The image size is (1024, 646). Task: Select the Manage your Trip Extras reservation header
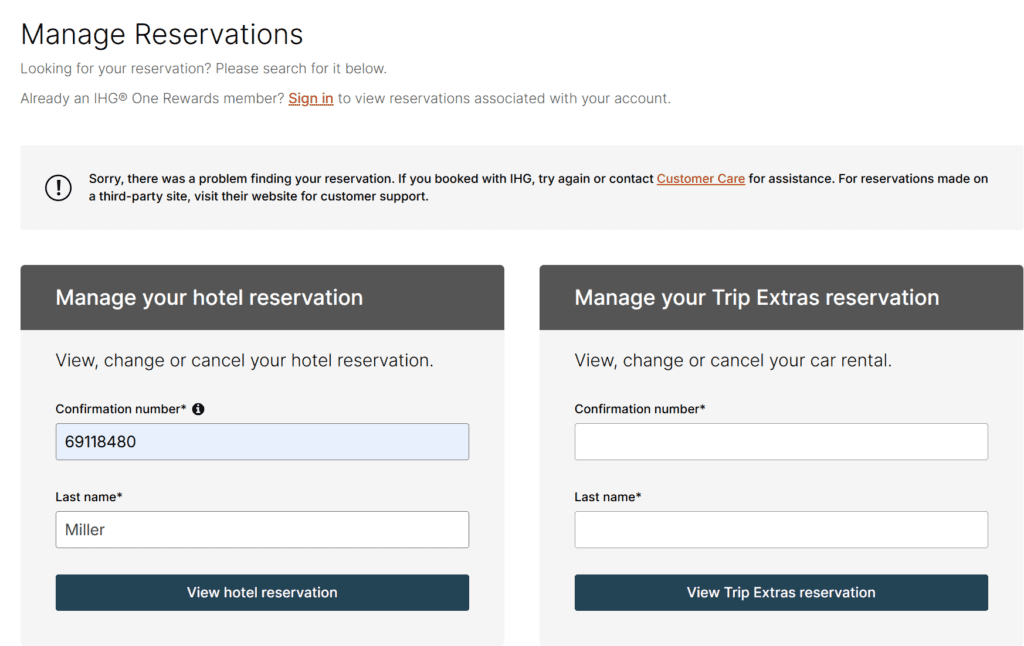(756, 298)
